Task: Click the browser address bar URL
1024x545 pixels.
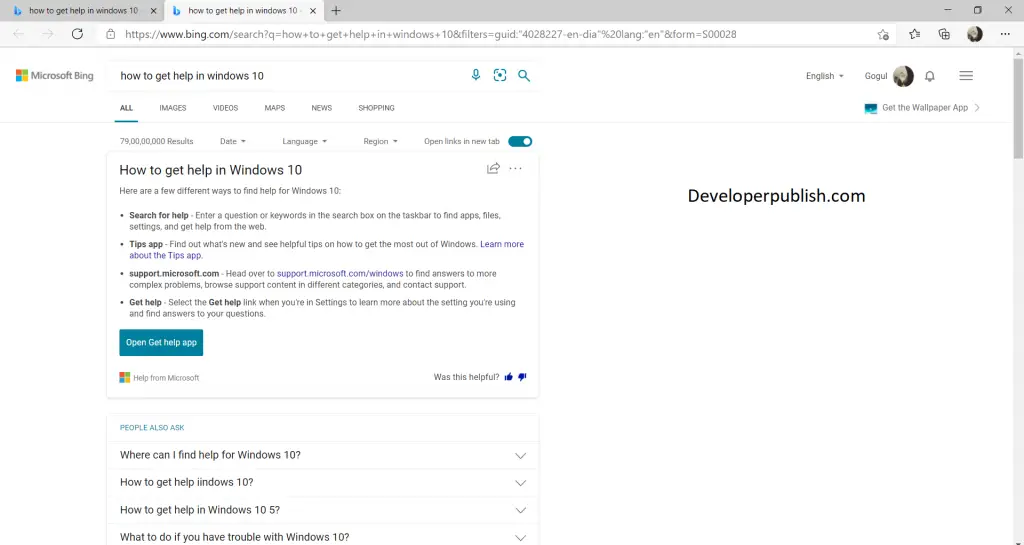Action: pyautogui.click(x=430, y=34)
